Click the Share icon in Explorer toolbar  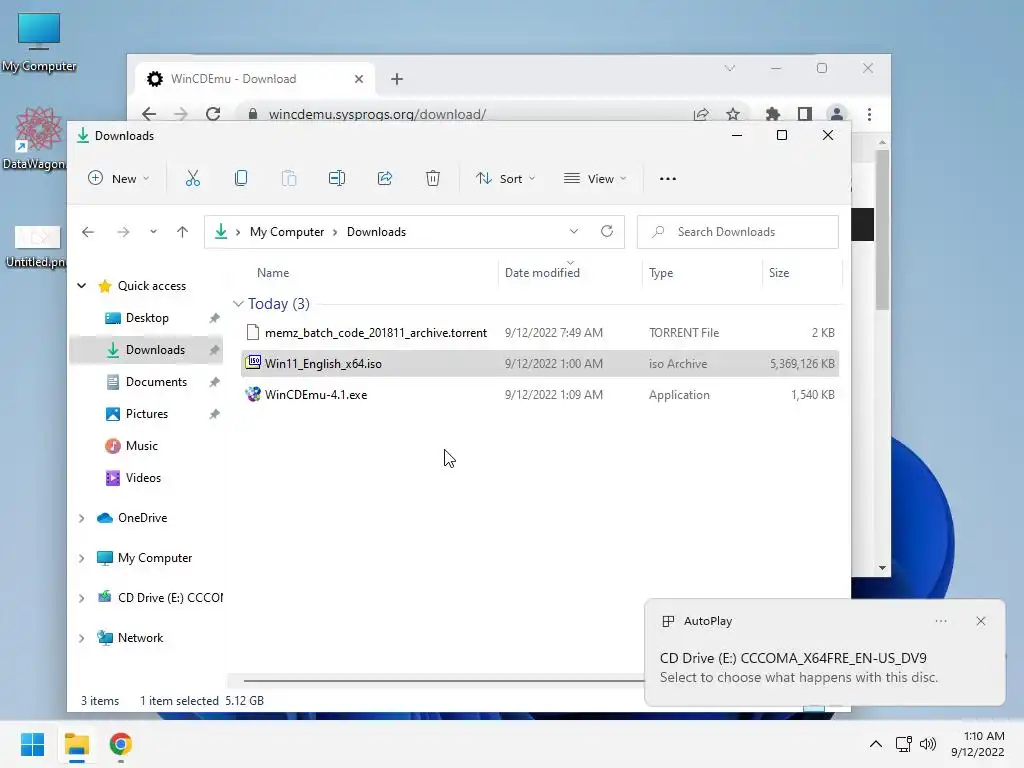[385, 178]
